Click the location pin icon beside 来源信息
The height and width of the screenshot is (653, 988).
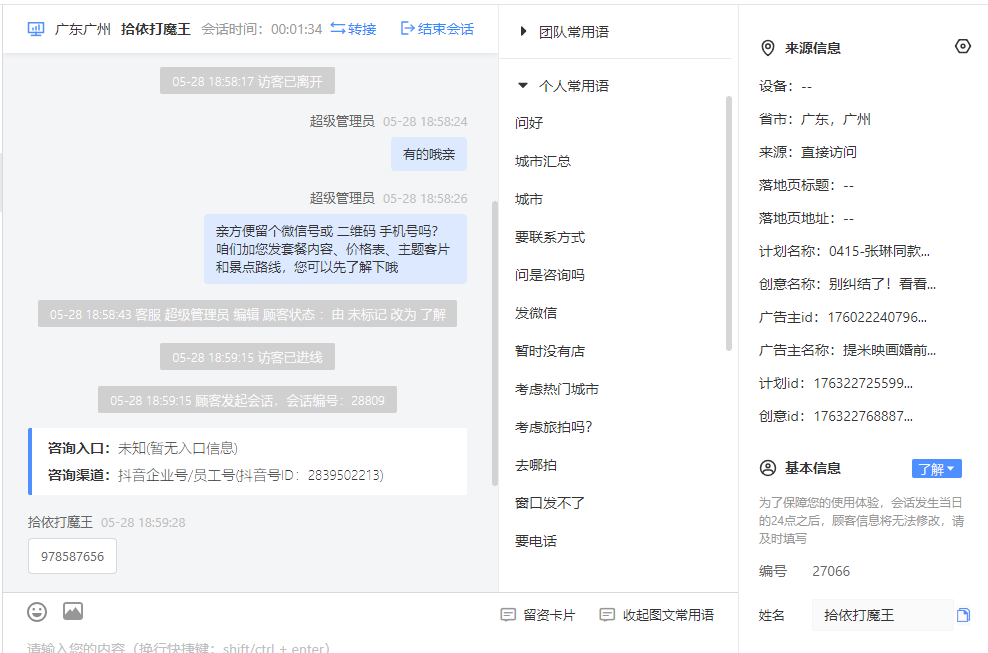pos(767,48)
